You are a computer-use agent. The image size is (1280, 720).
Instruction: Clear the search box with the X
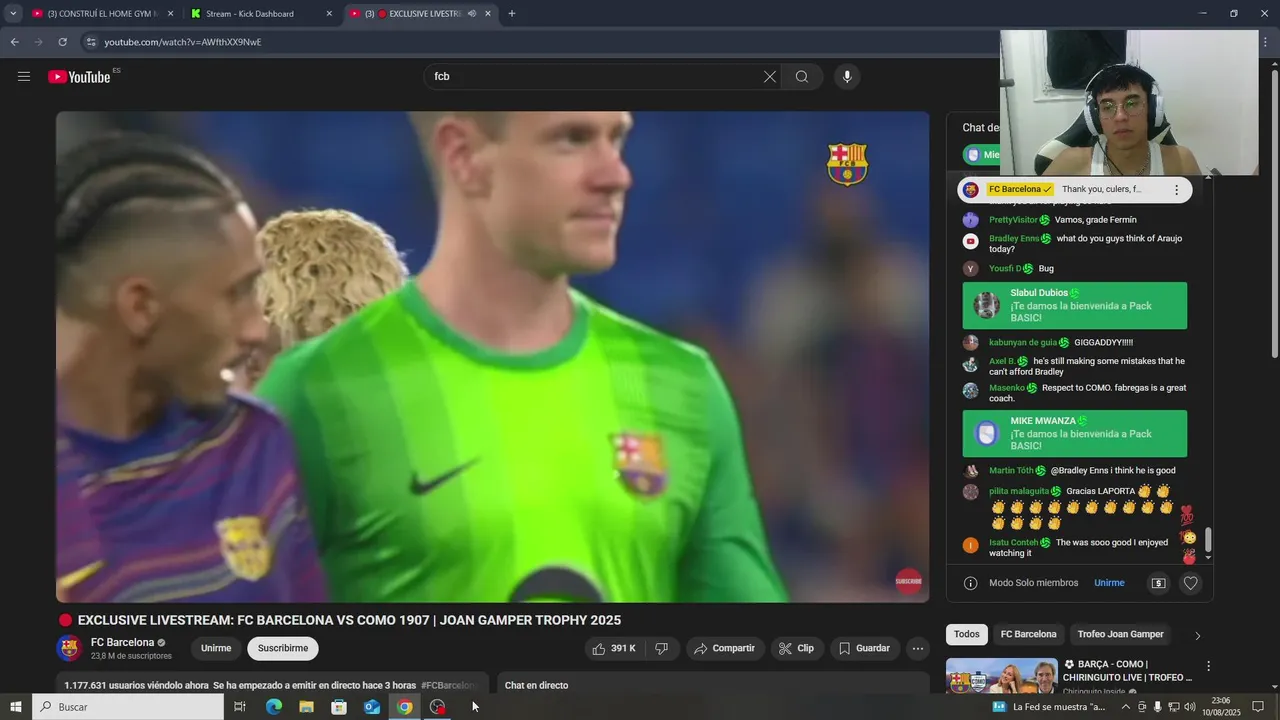point(770,77)
